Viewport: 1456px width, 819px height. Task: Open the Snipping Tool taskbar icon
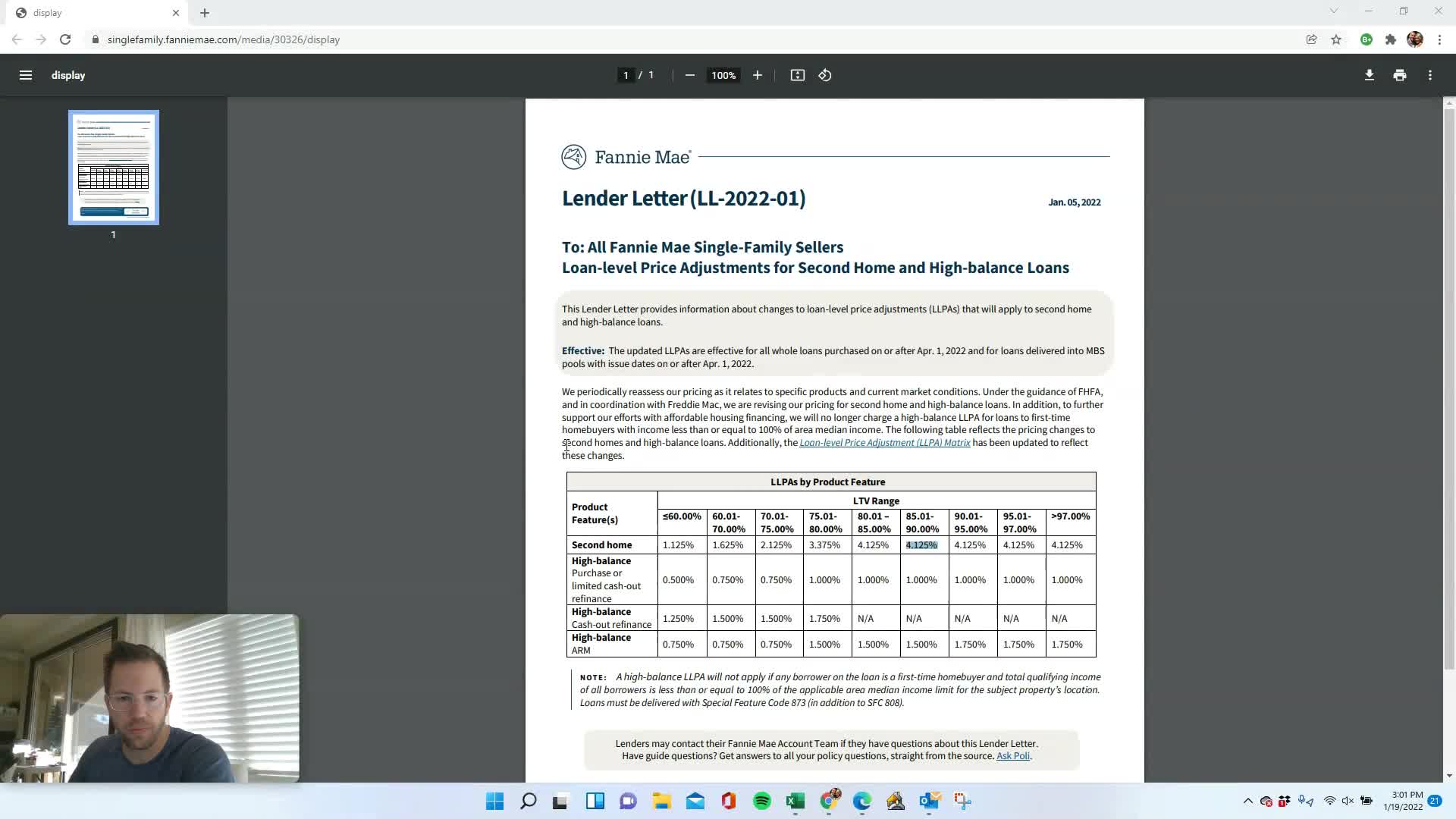tap(962, 801)
